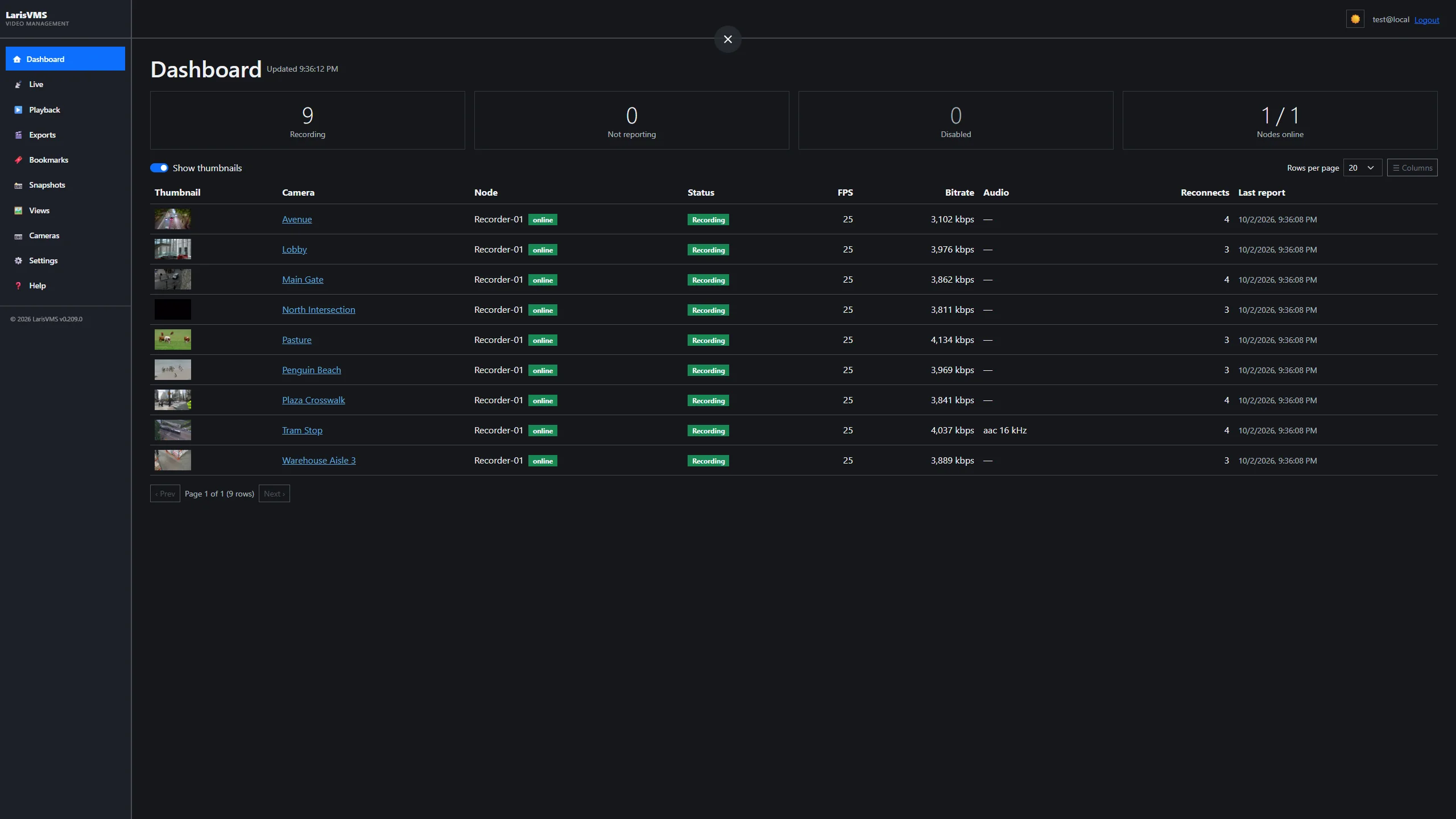Click the Playback play icon in sidebar
This screenshot has height=819, width=1456.
(x=18, y=110)
